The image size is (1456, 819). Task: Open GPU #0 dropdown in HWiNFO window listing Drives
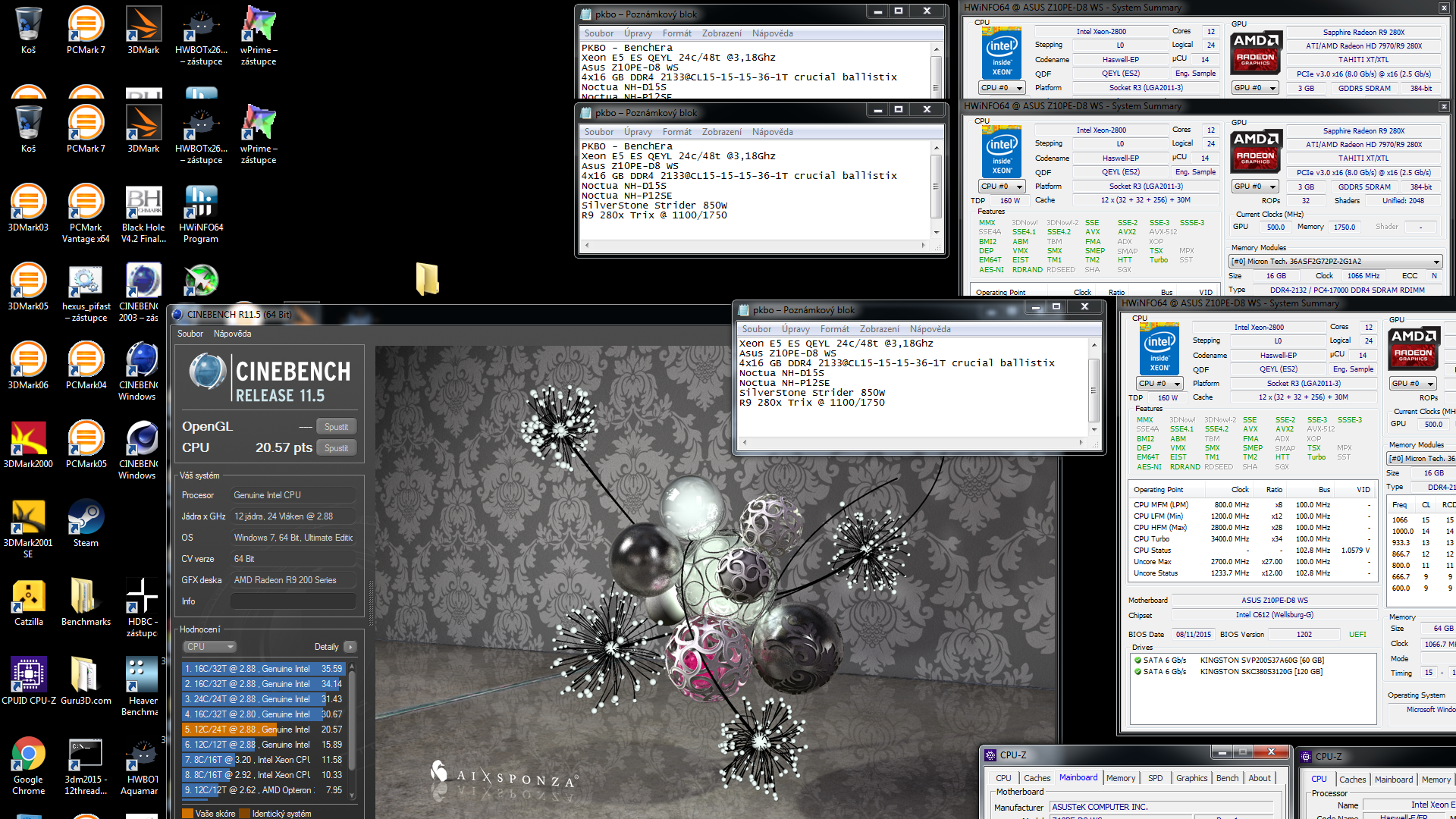coord(1413,384)
